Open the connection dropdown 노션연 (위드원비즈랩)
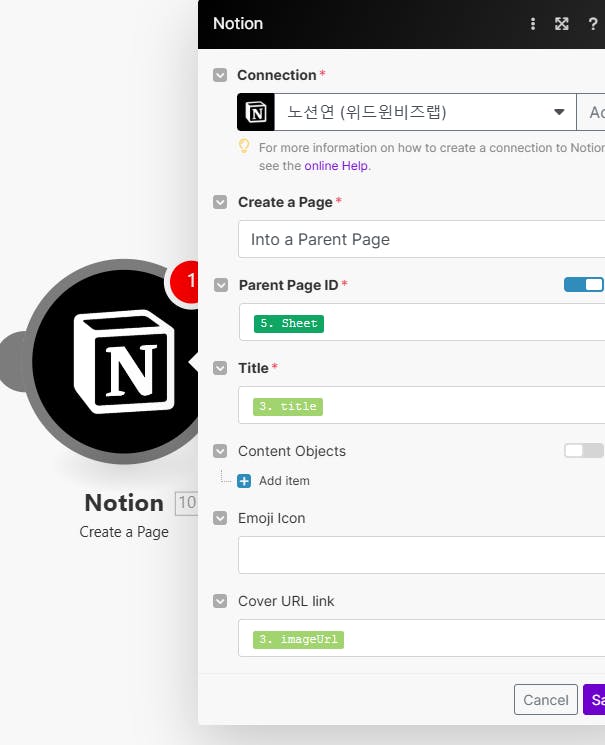This screenshot has height=745, width=605. point(425,112)
